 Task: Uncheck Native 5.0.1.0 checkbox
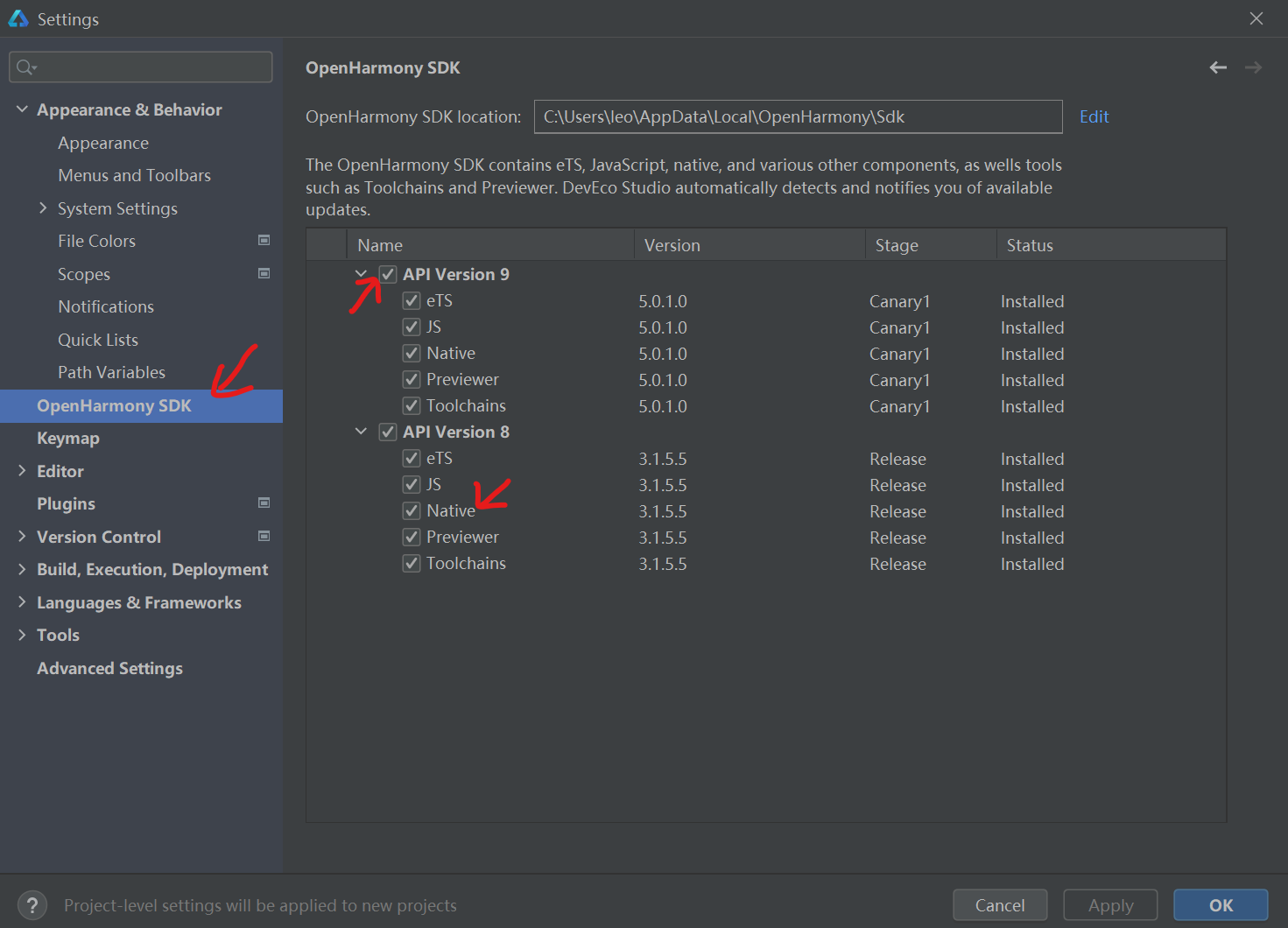point(412,353)
